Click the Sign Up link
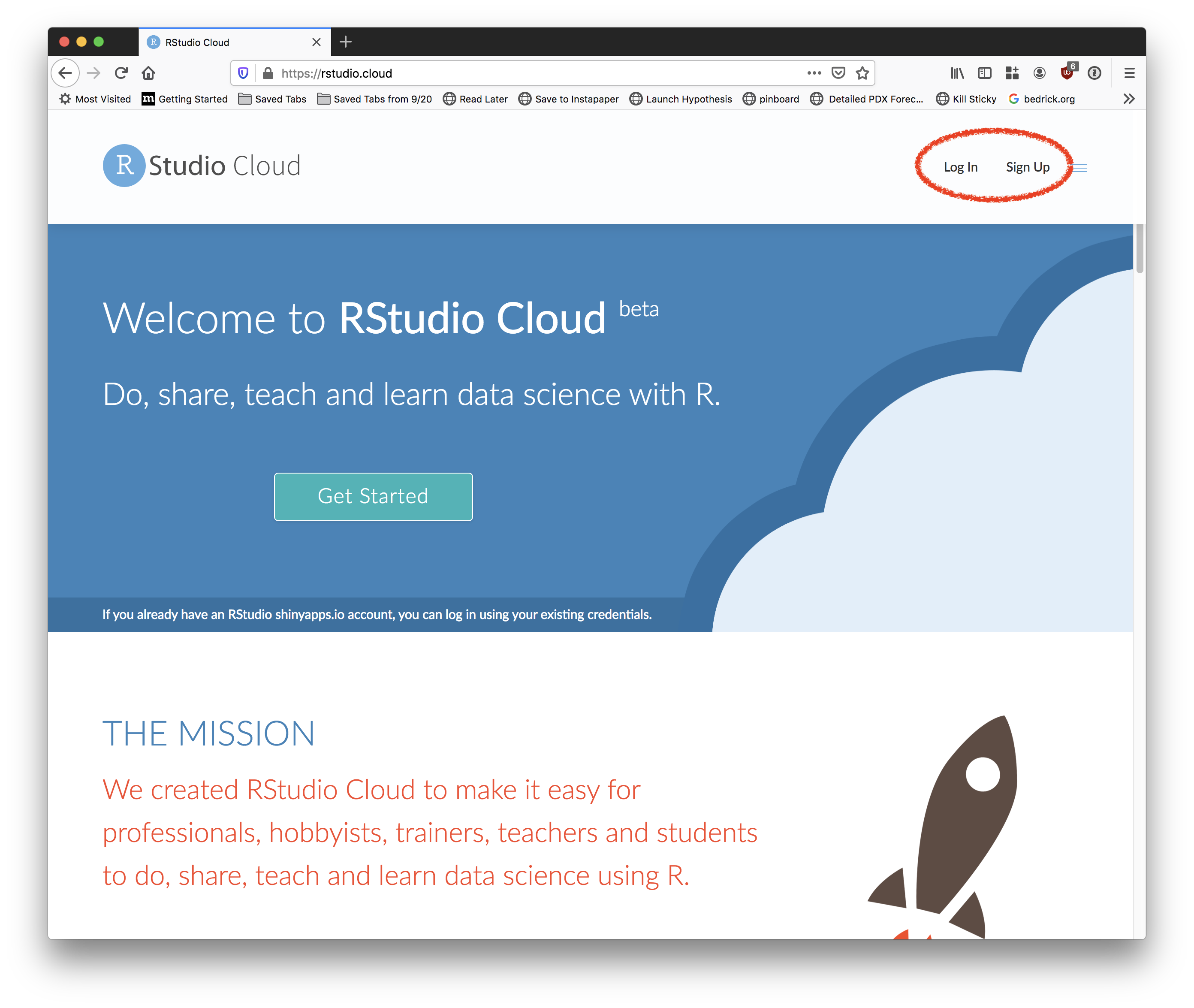This screenshot has width=1194, height=1008. tap(1027, 167)
